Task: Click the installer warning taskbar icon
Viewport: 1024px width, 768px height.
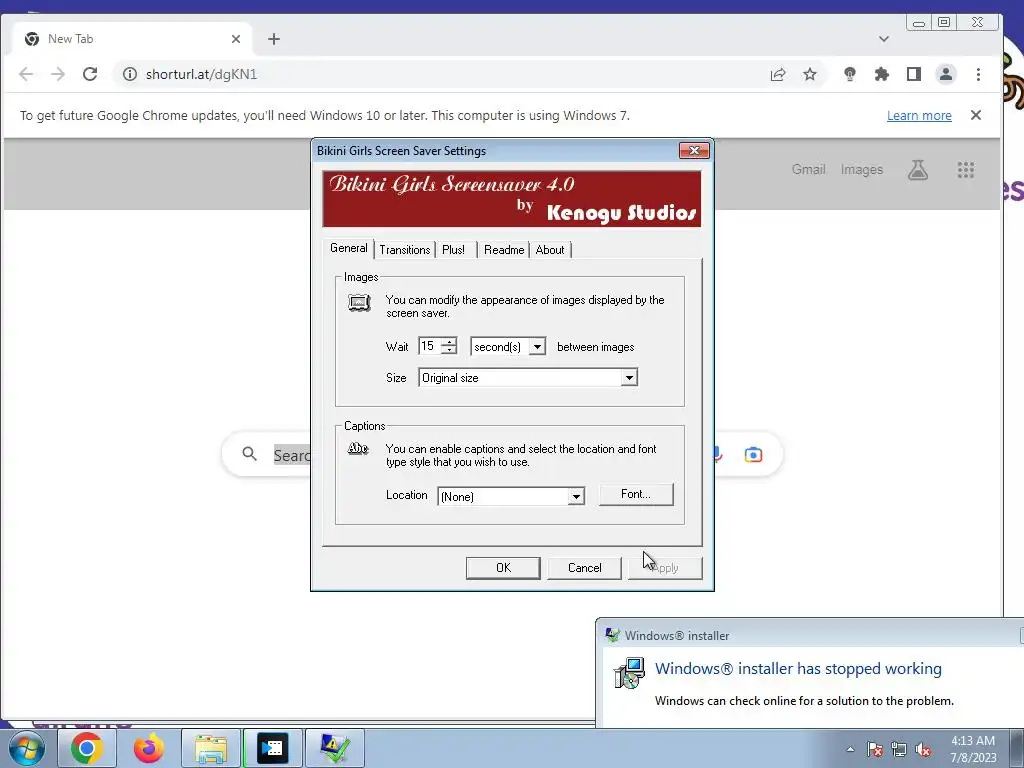Action: click(335, 748)
